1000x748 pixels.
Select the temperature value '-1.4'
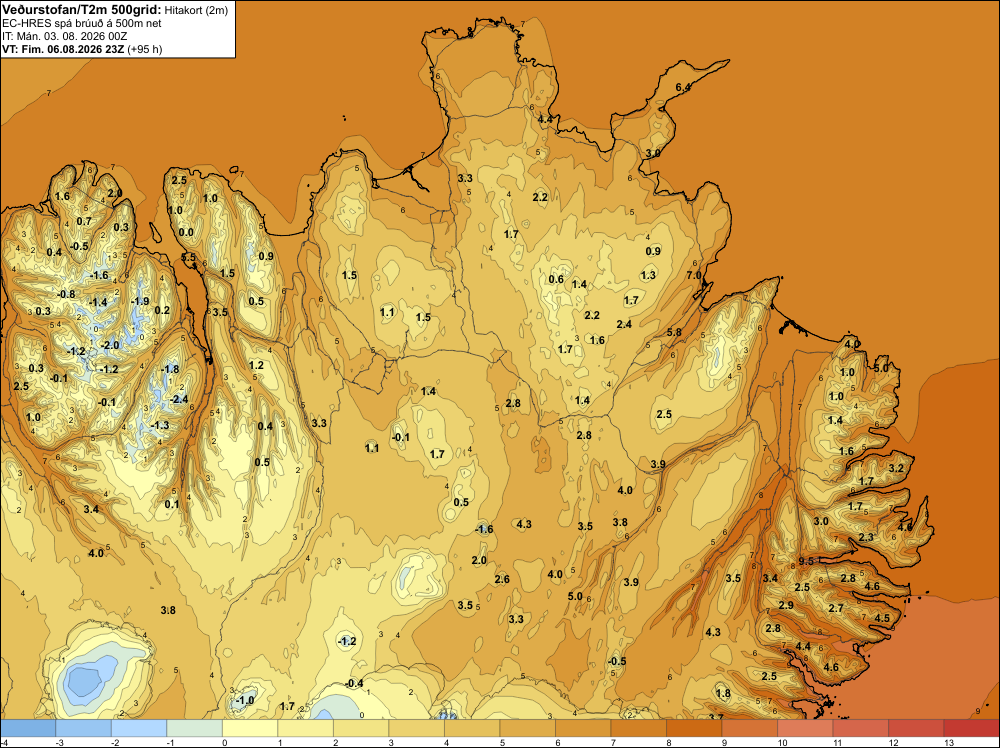click(x=98, y=302)
